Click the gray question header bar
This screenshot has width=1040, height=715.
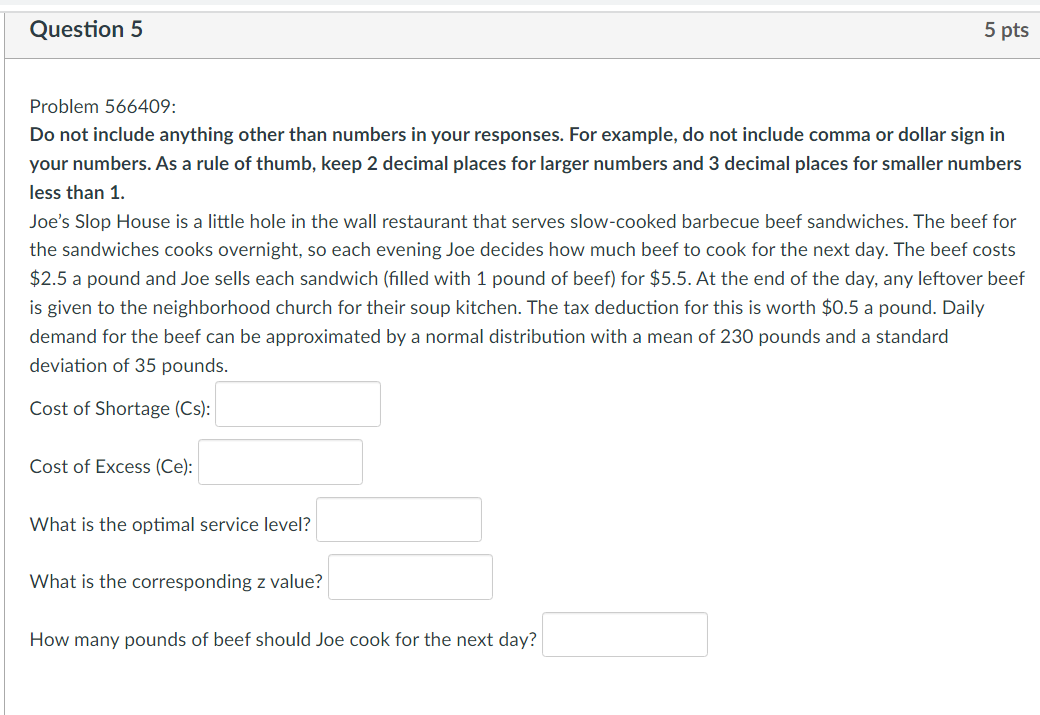pos(520,29)
